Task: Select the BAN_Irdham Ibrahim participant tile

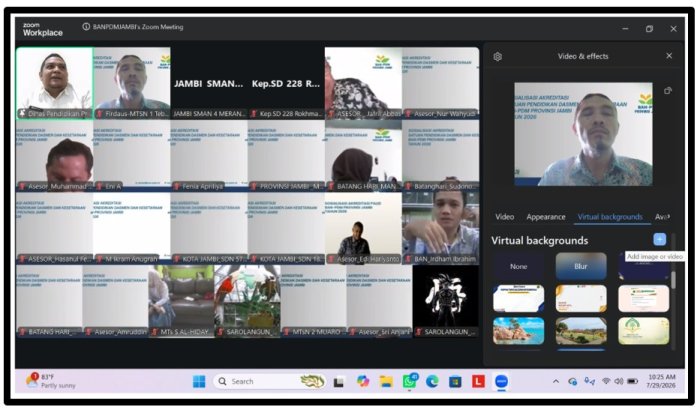Action: [441, 229]
